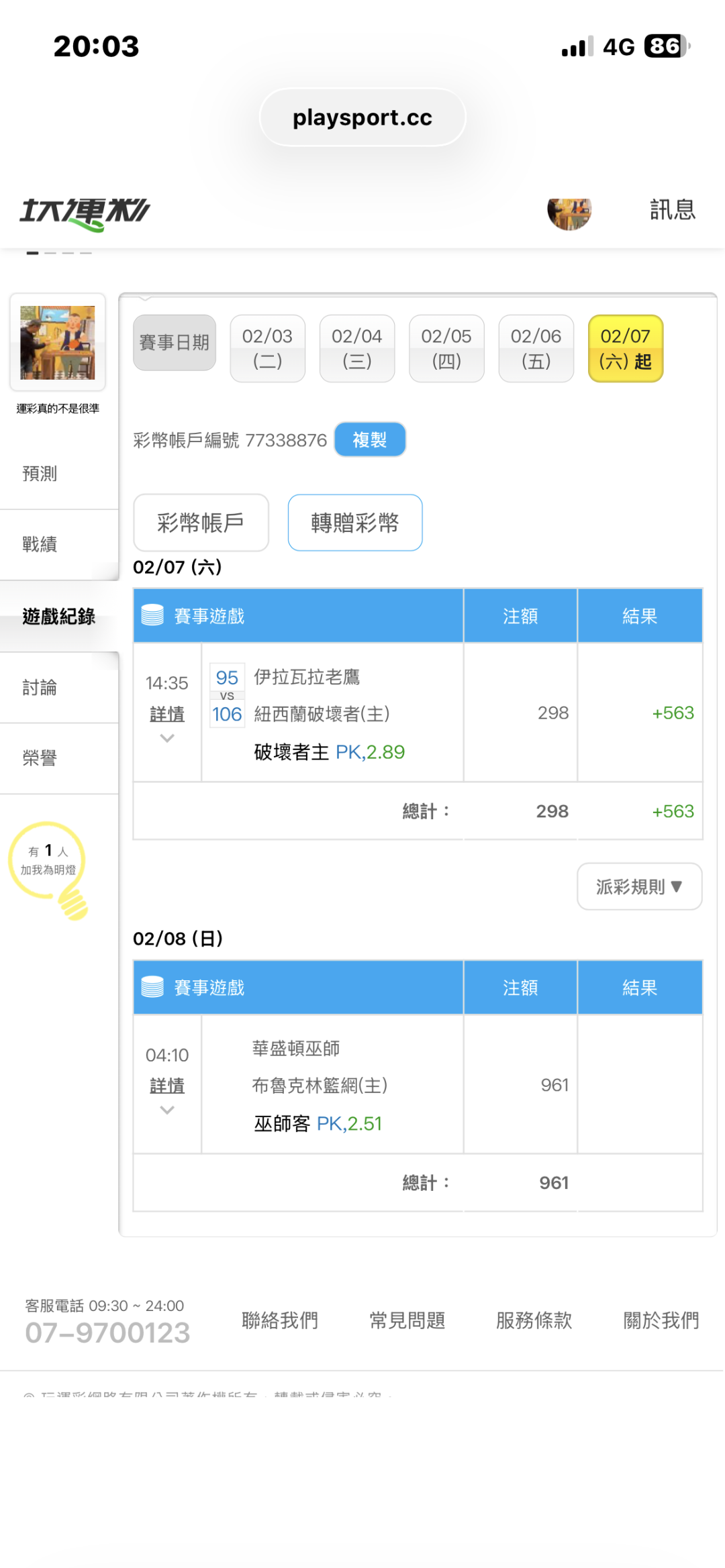Click the 轉贈彩幣 button

pos(355,523)
